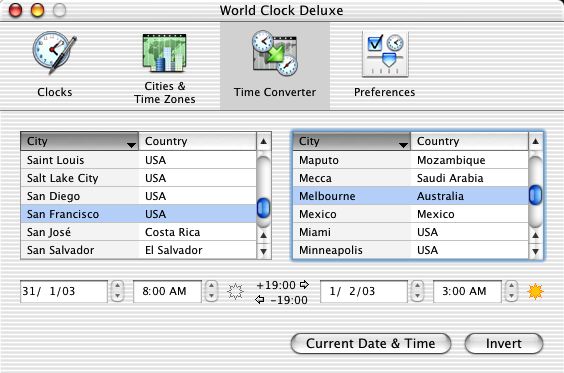This screenshot has width=564, height=373.
Task: Click the right list's scrollbar thumb
Action: click(535, 195)
